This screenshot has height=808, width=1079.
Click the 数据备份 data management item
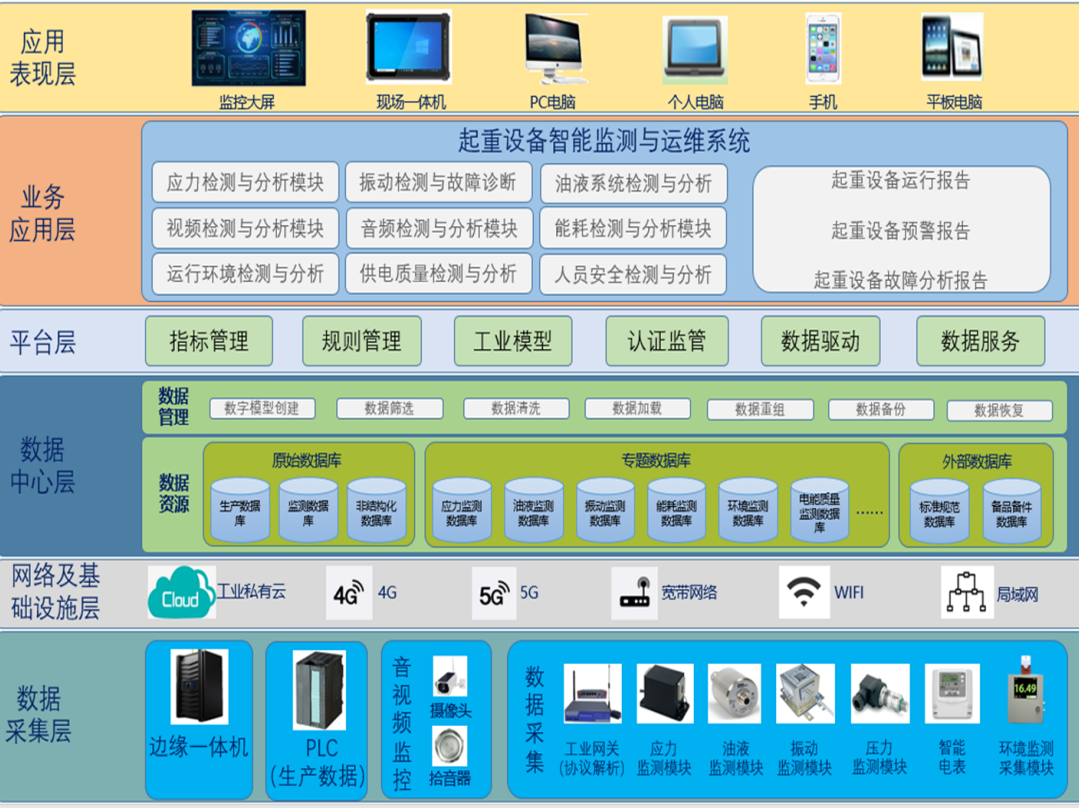pyautogui.click(x=880, y=410)
